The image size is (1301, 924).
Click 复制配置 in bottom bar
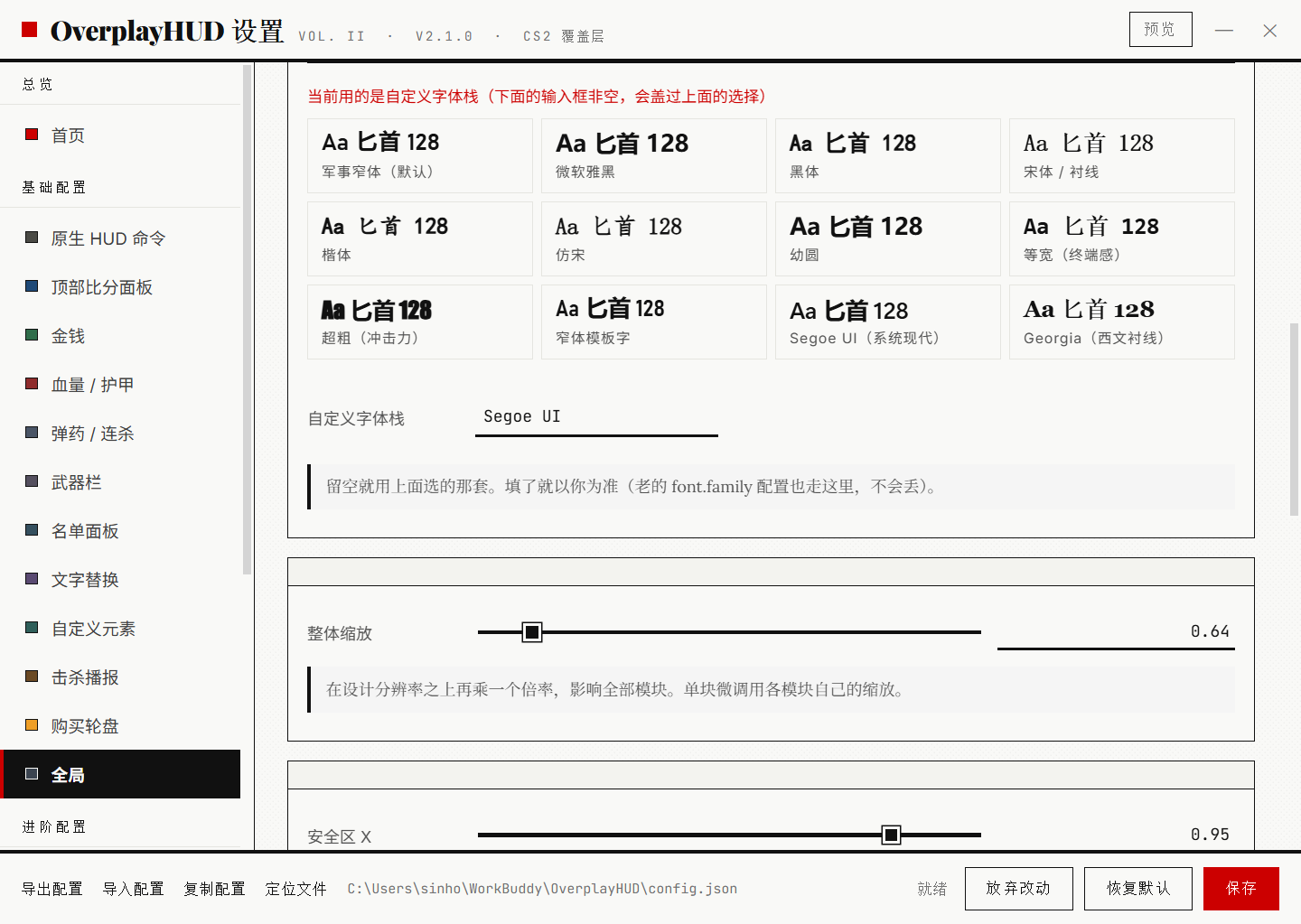(215, 889)
